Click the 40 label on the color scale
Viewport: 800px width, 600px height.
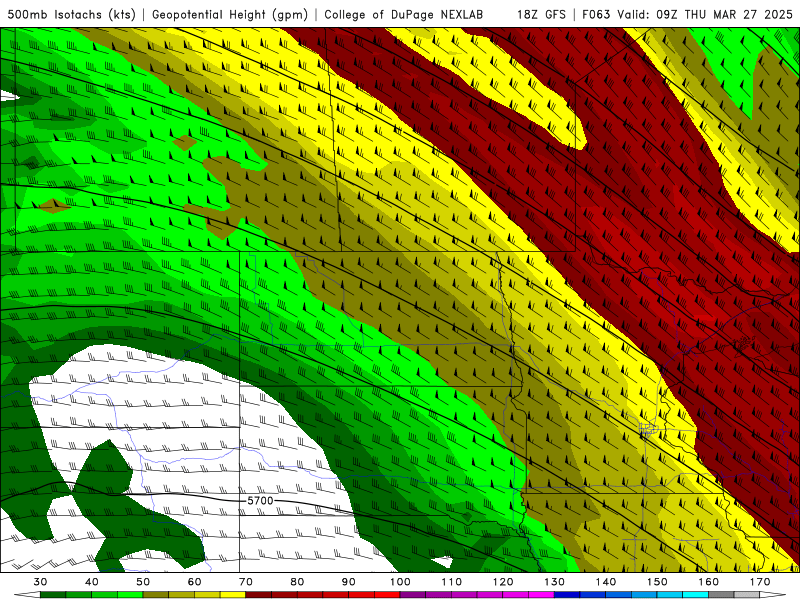click(x=92, y=582)
